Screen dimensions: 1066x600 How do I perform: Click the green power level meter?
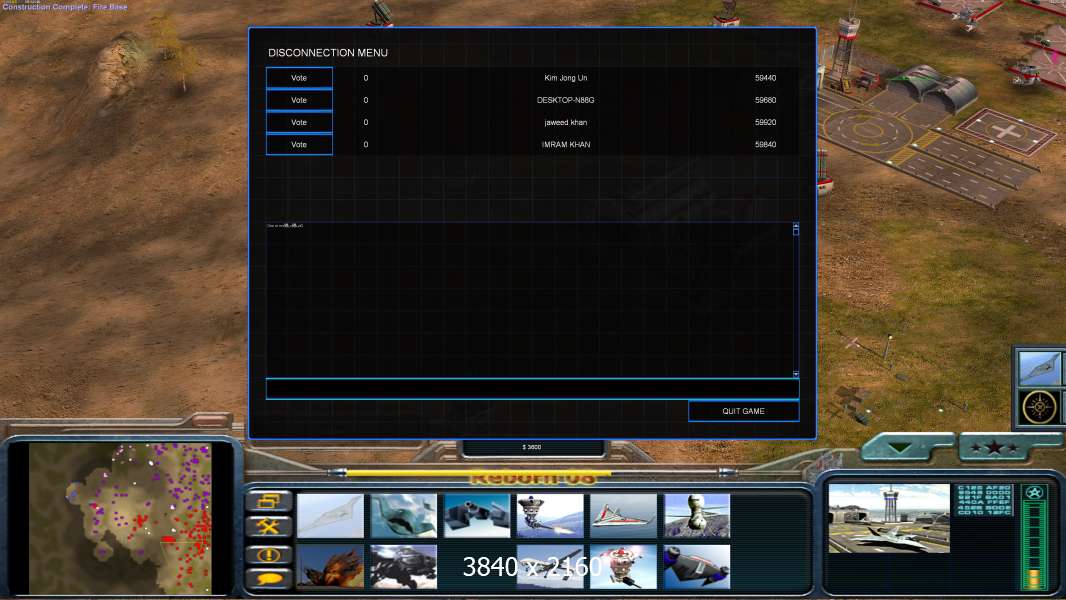(x=1034, y=546)
